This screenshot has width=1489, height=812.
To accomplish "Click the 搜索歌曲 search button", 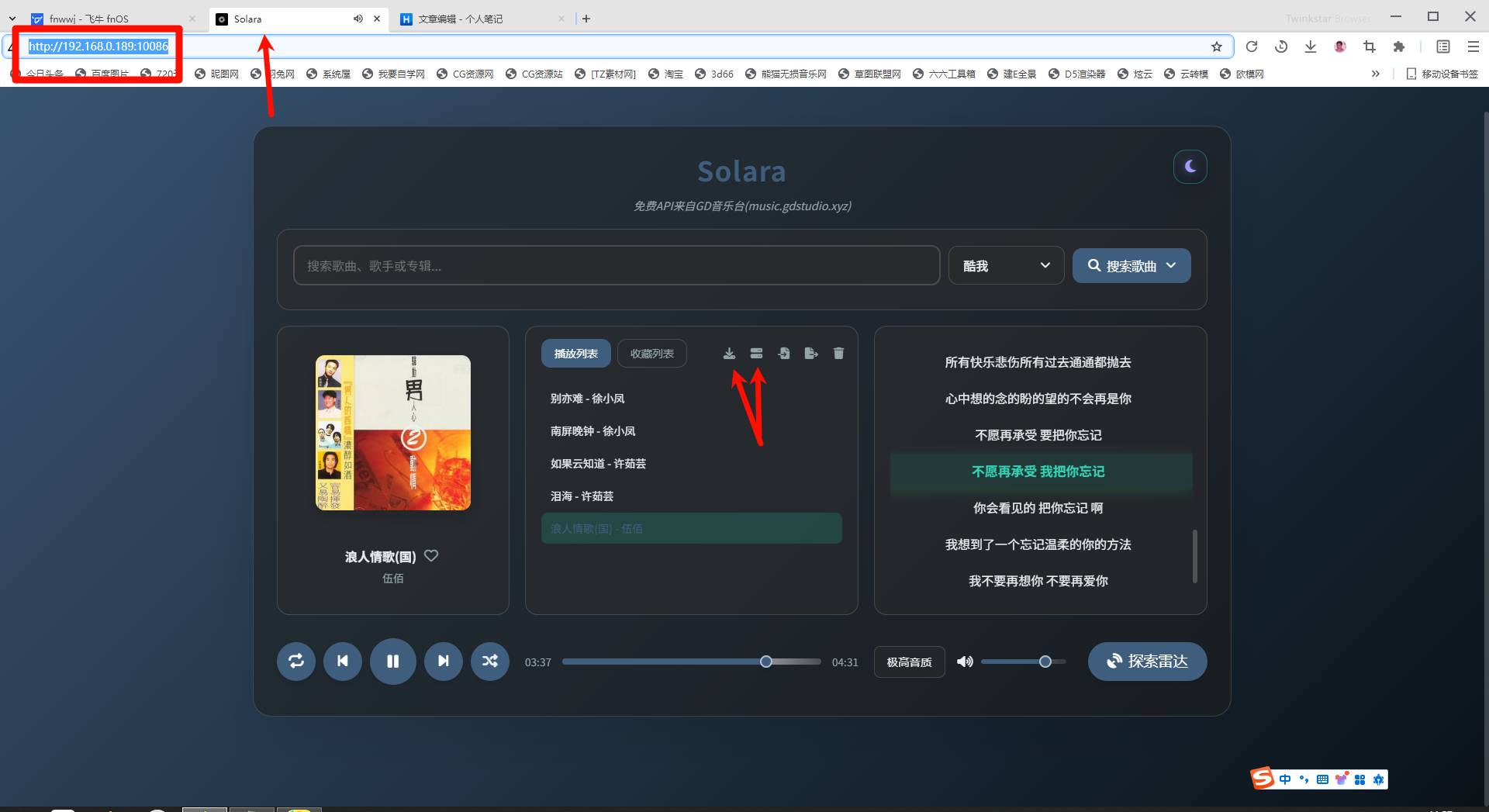I will point(1131,266).
